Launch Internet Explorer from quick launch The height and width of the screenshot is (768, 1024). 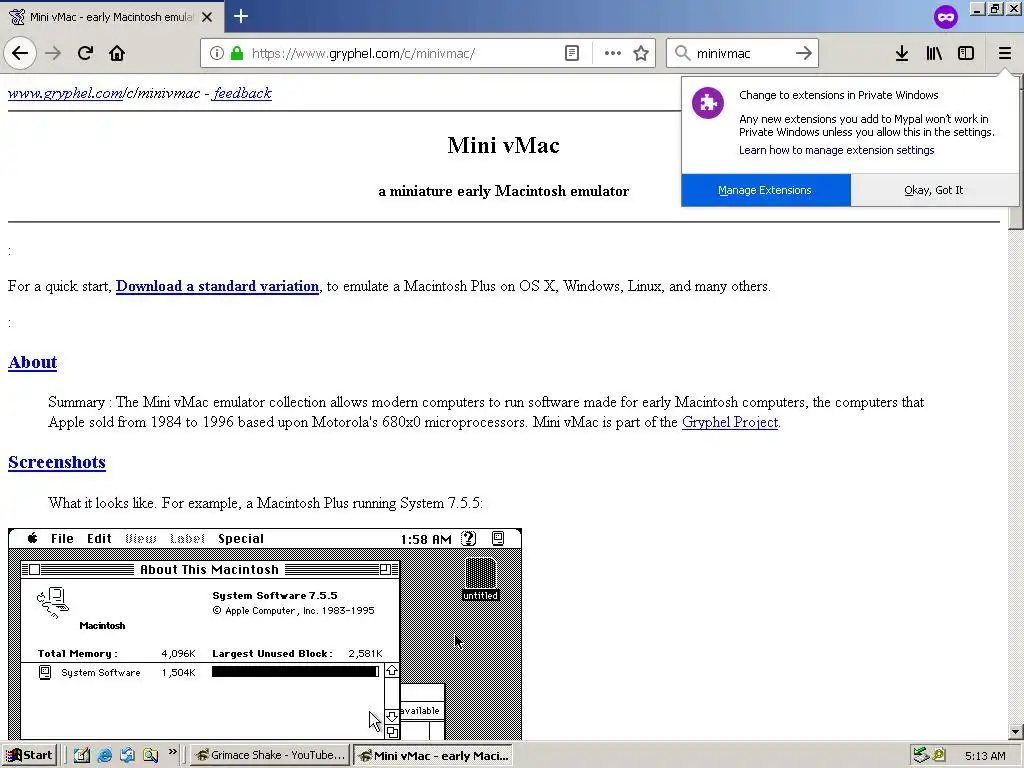pyautogui.click(x=104, y=755)
